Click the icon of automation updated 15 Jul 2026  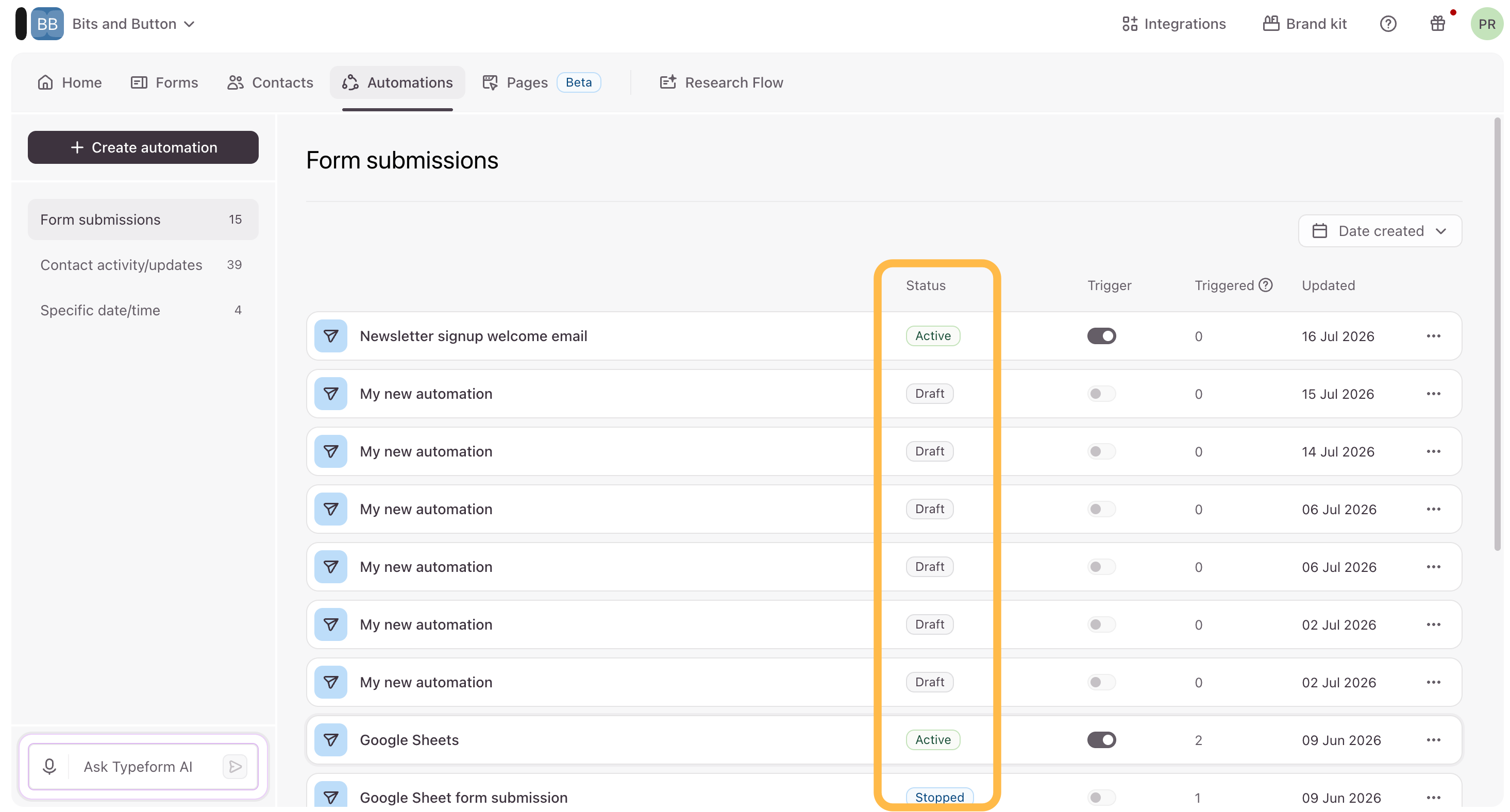[331, 394]
